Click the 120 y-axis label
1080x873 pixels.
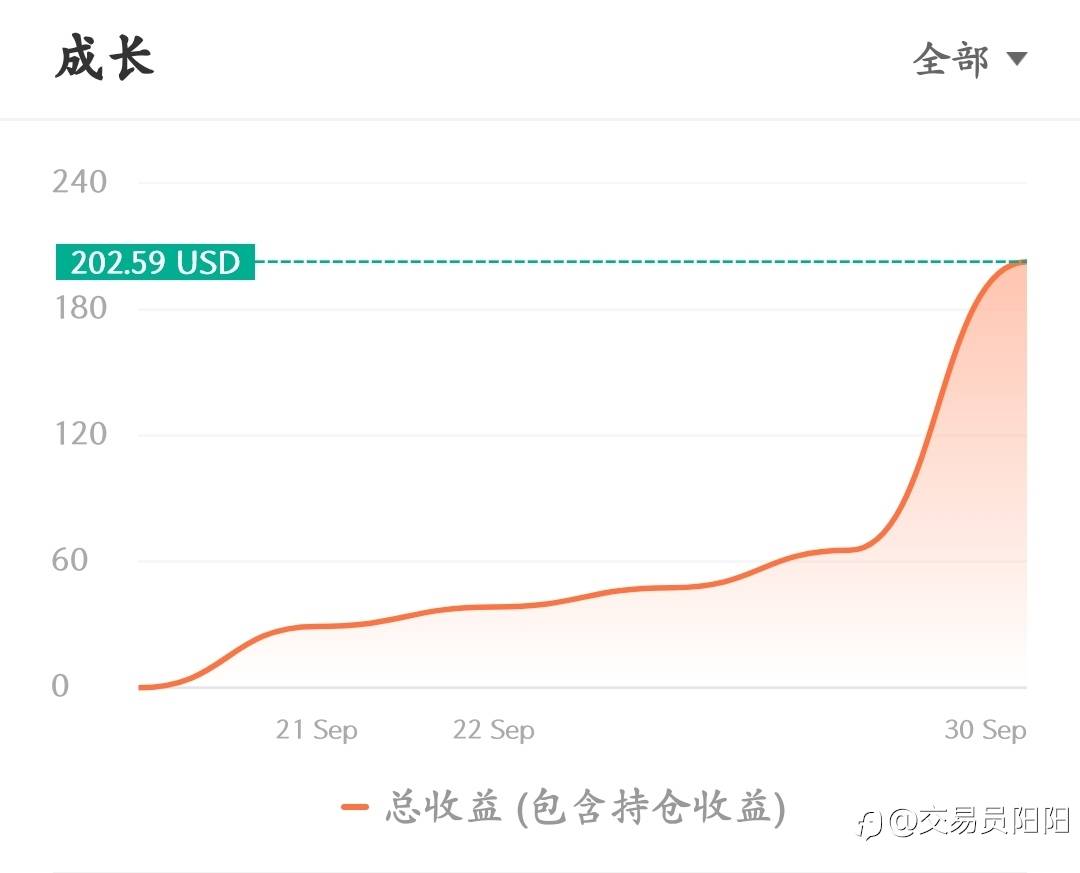pyautogui.click(x=80, y=434)
